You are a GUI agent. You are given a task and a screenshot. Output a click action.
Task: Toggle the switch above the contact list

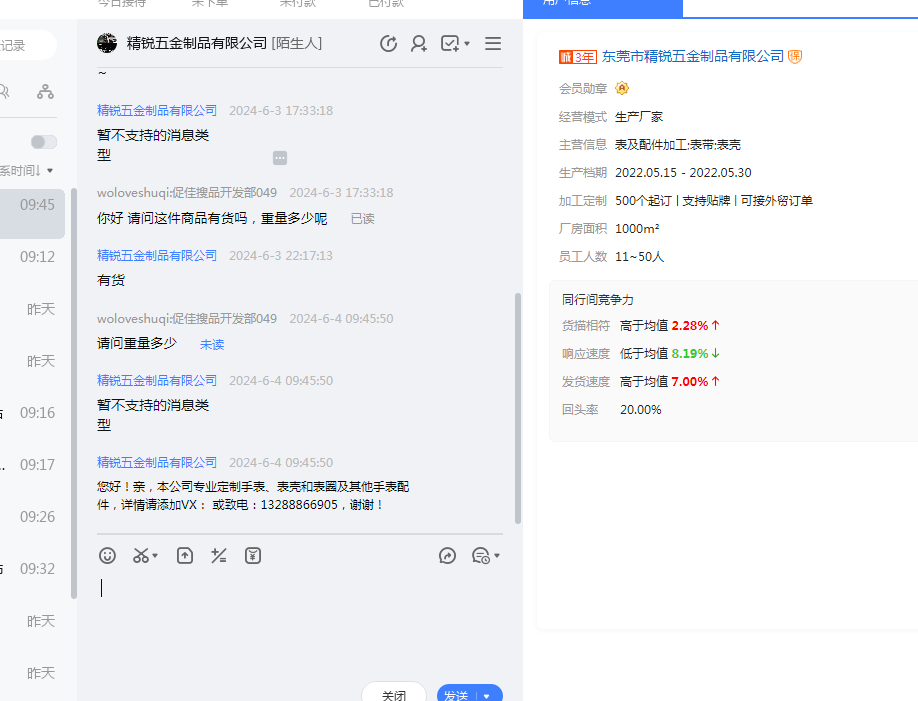(44, 142)
